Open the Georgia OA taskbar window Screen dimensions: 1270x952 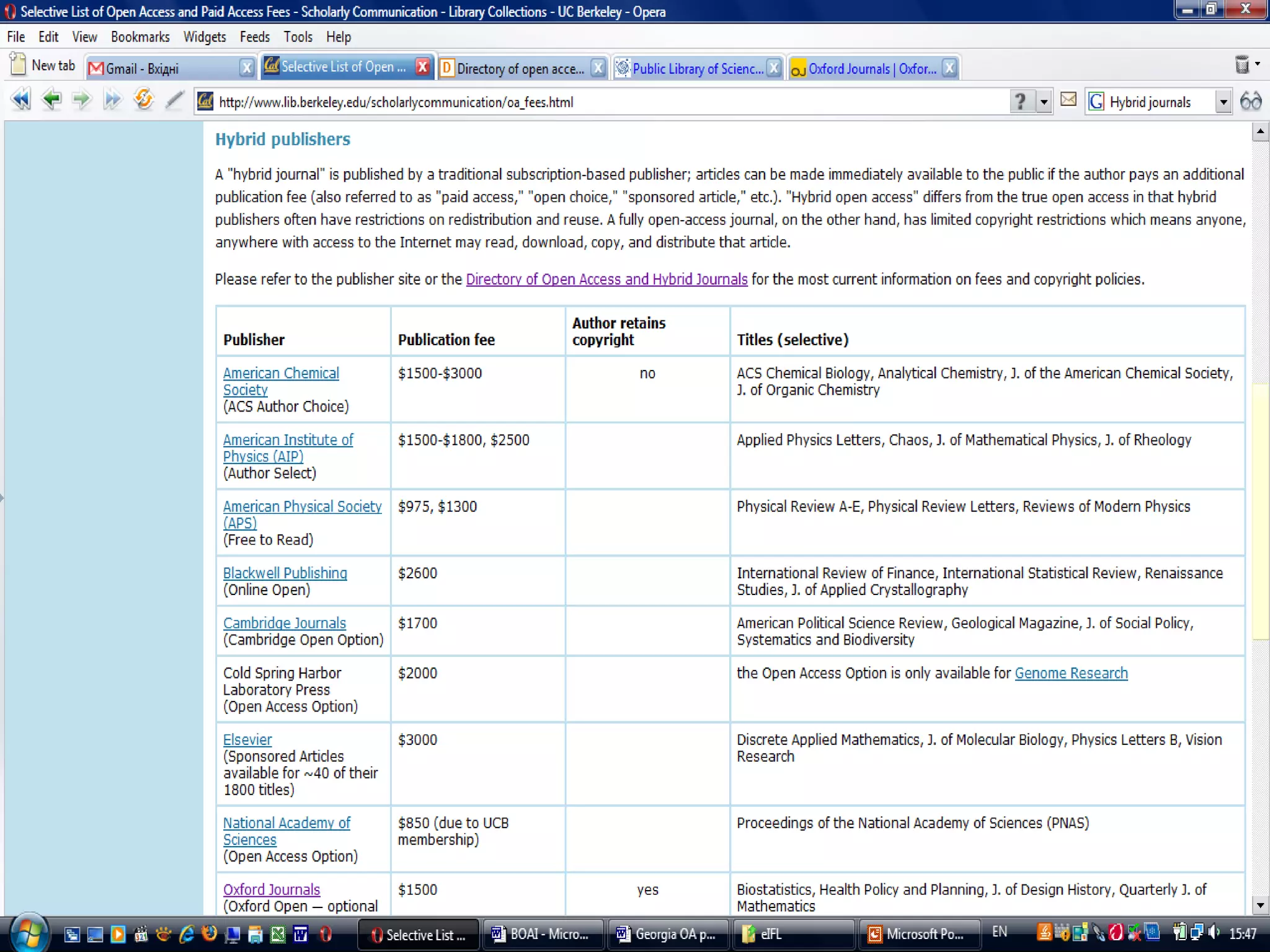click(667, 934)
